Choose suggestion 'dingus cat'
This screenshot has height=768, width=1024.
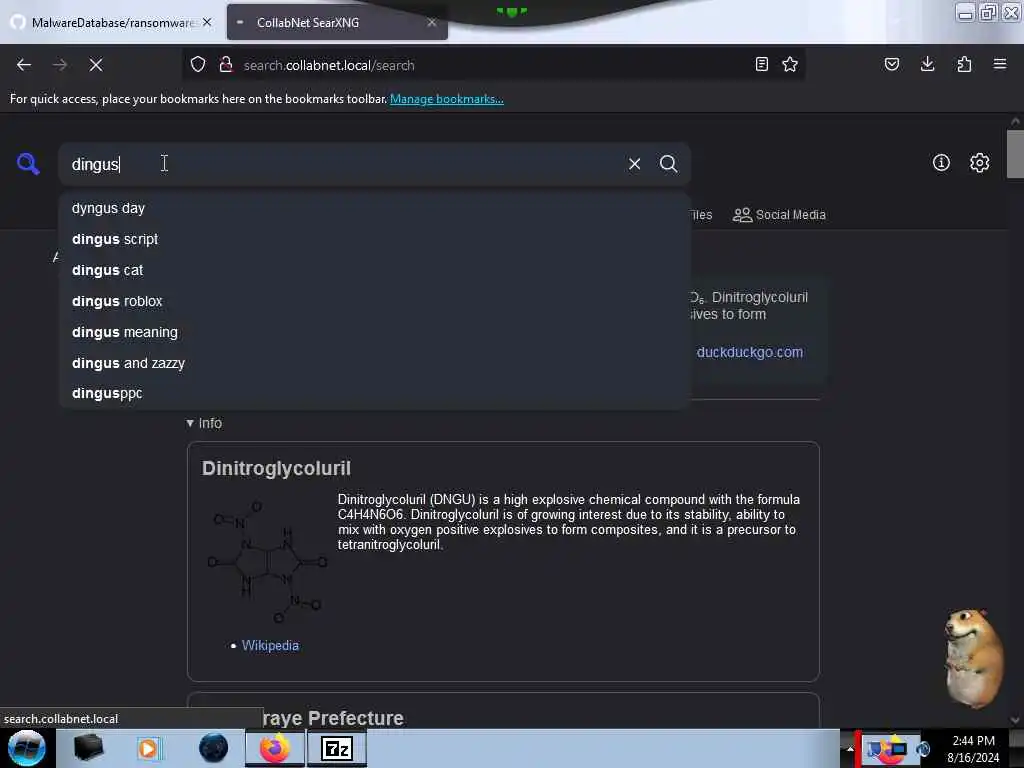[375, 270]
